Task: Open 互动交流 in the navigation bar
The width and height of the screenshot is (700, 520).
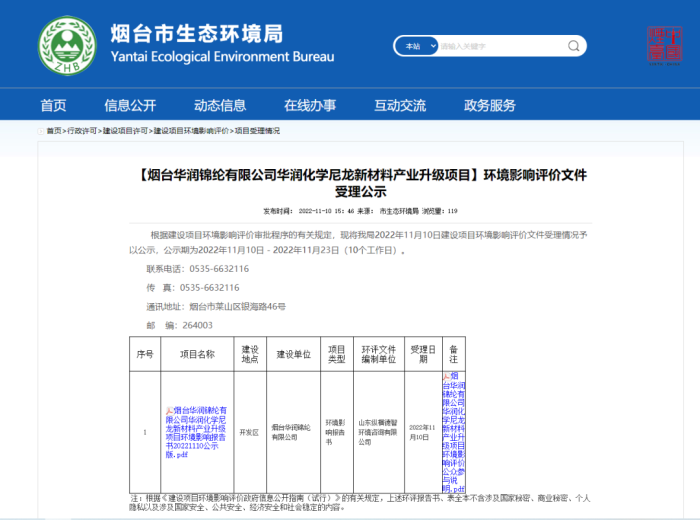Action: click(x=400, y=105)
